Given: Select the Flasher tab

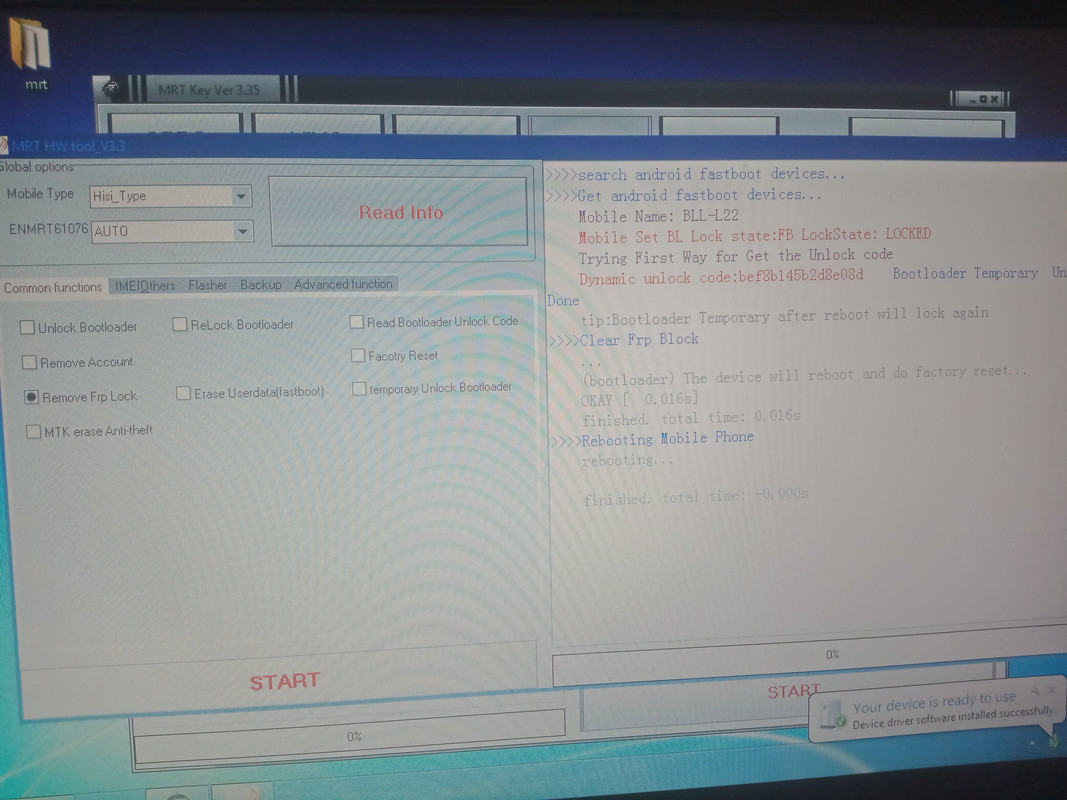Looking at the screenshot, I should 208,285.
